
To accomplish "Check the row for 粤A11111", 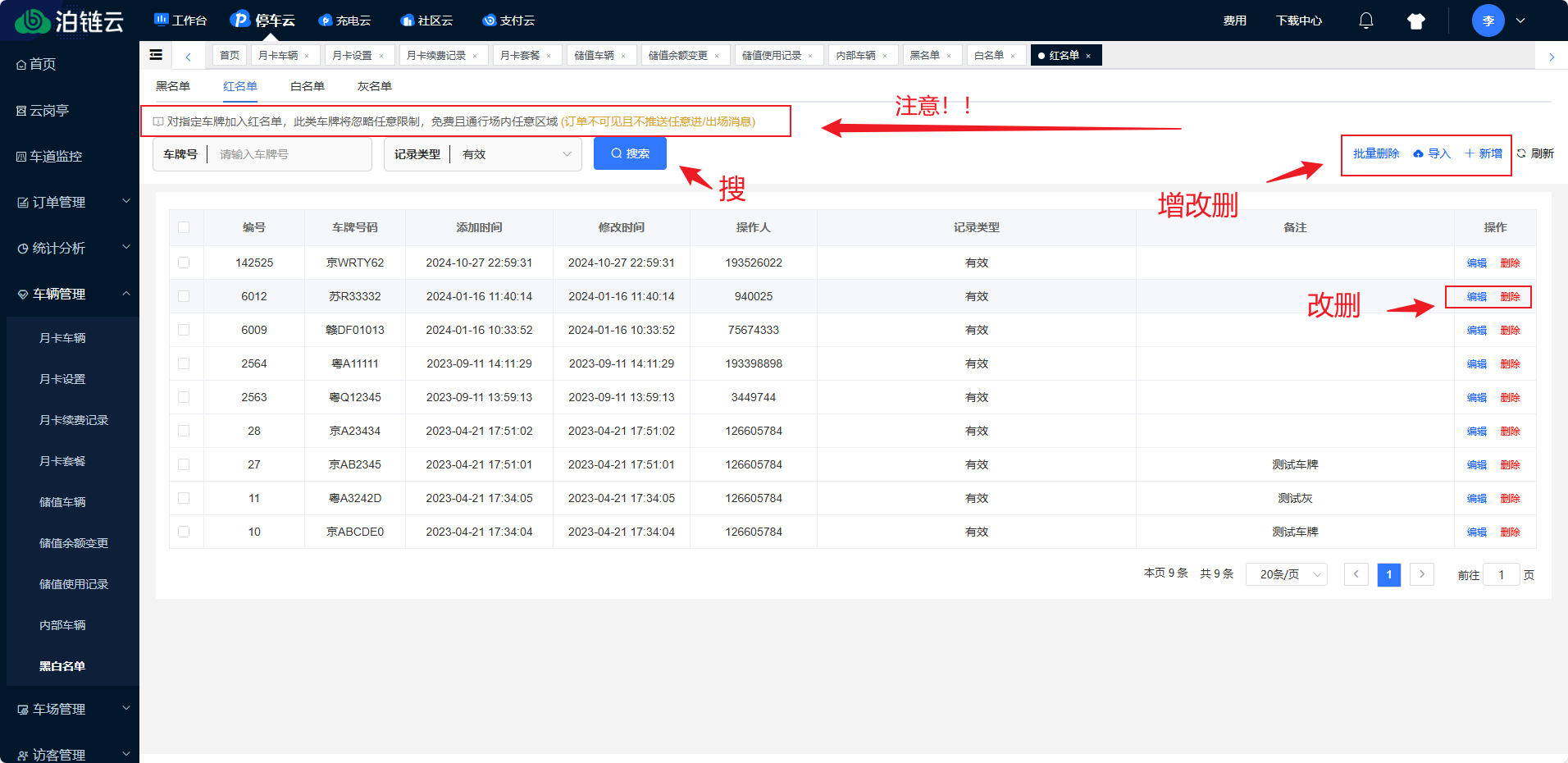I will tap(184, 363).
